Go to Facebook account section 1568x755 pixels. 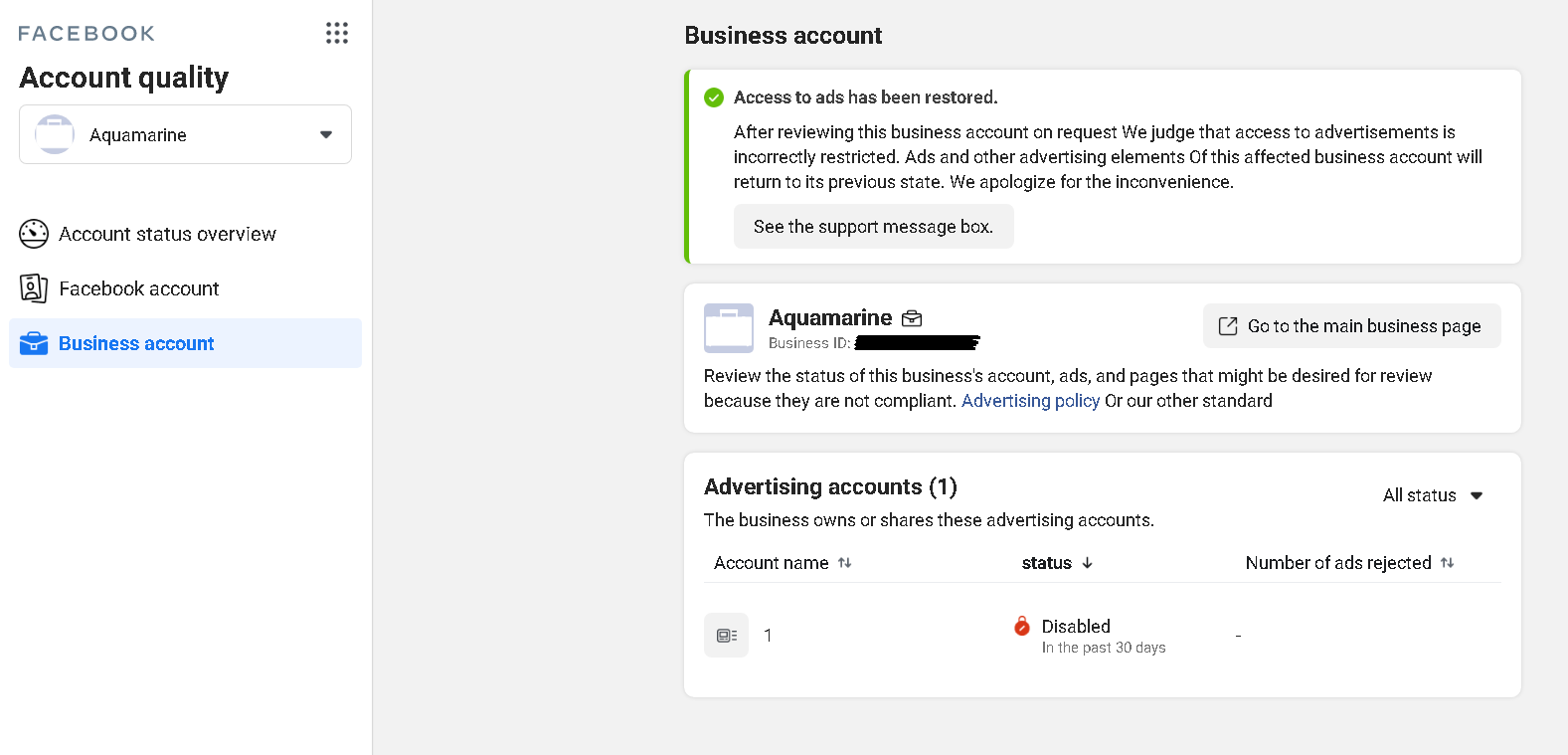pyautogui.click(x=185, y=288)
